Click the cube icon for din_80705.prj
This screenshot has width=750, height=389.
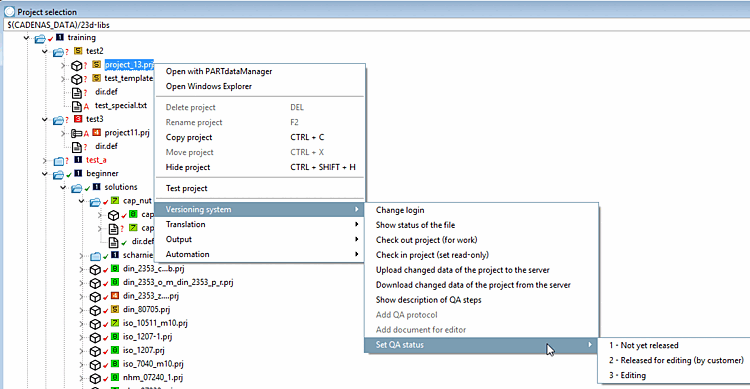coord(95,311)
